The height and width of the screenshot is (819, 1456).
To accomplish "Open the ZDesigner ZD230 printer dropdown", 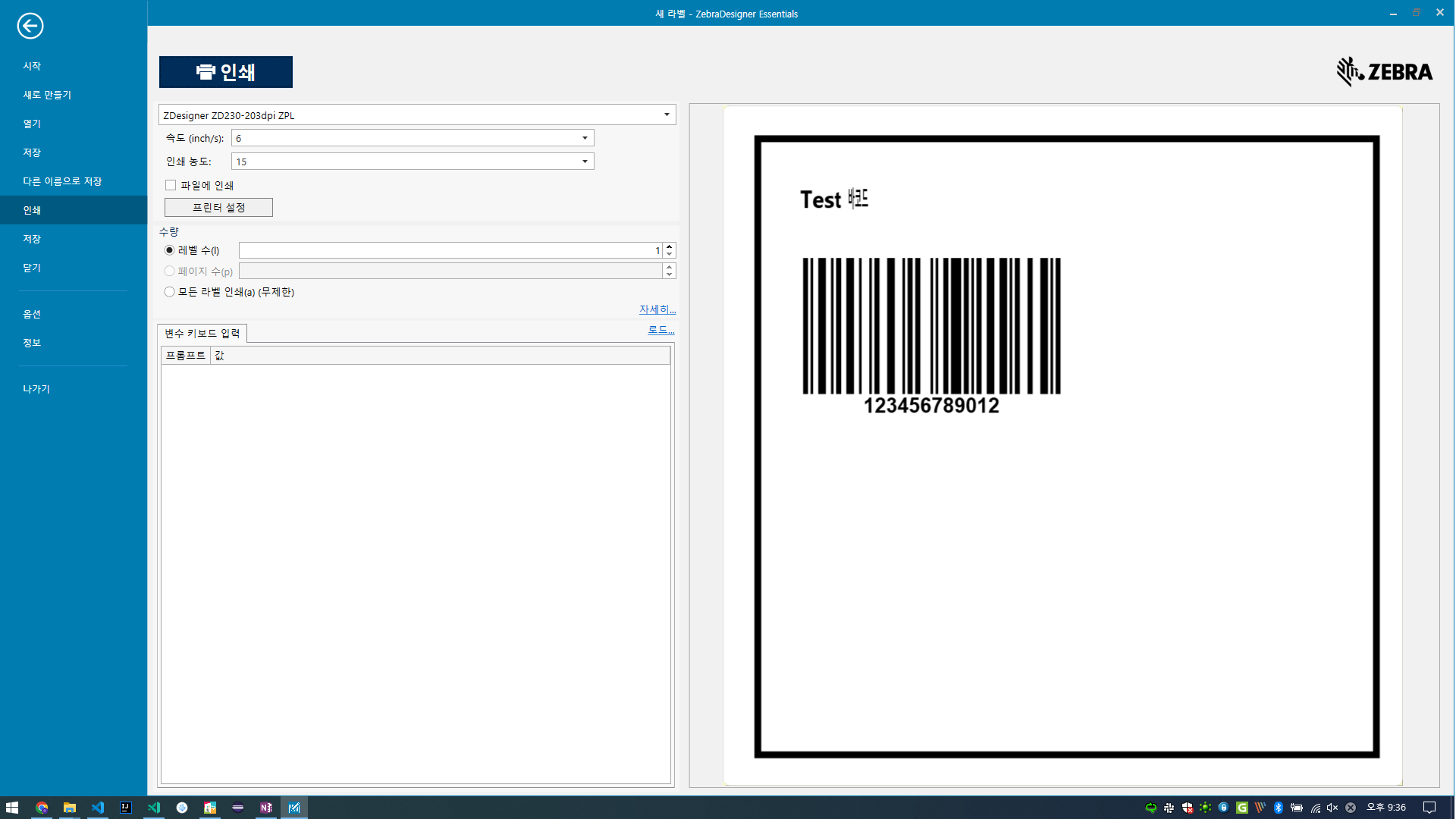I will pyautogui.click(x=667, y=115).
